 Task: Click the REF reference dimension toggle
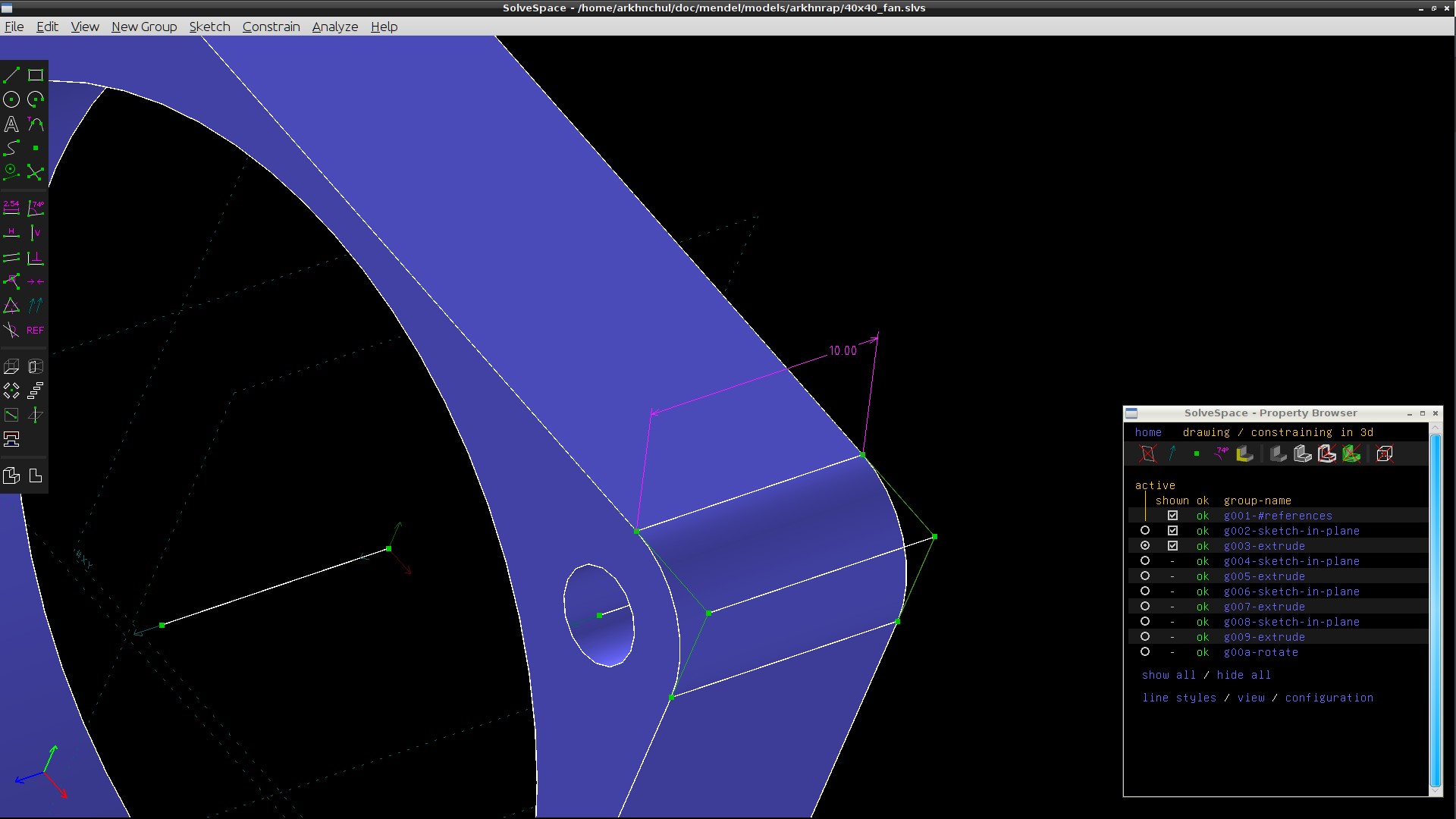tap(35, 330)
